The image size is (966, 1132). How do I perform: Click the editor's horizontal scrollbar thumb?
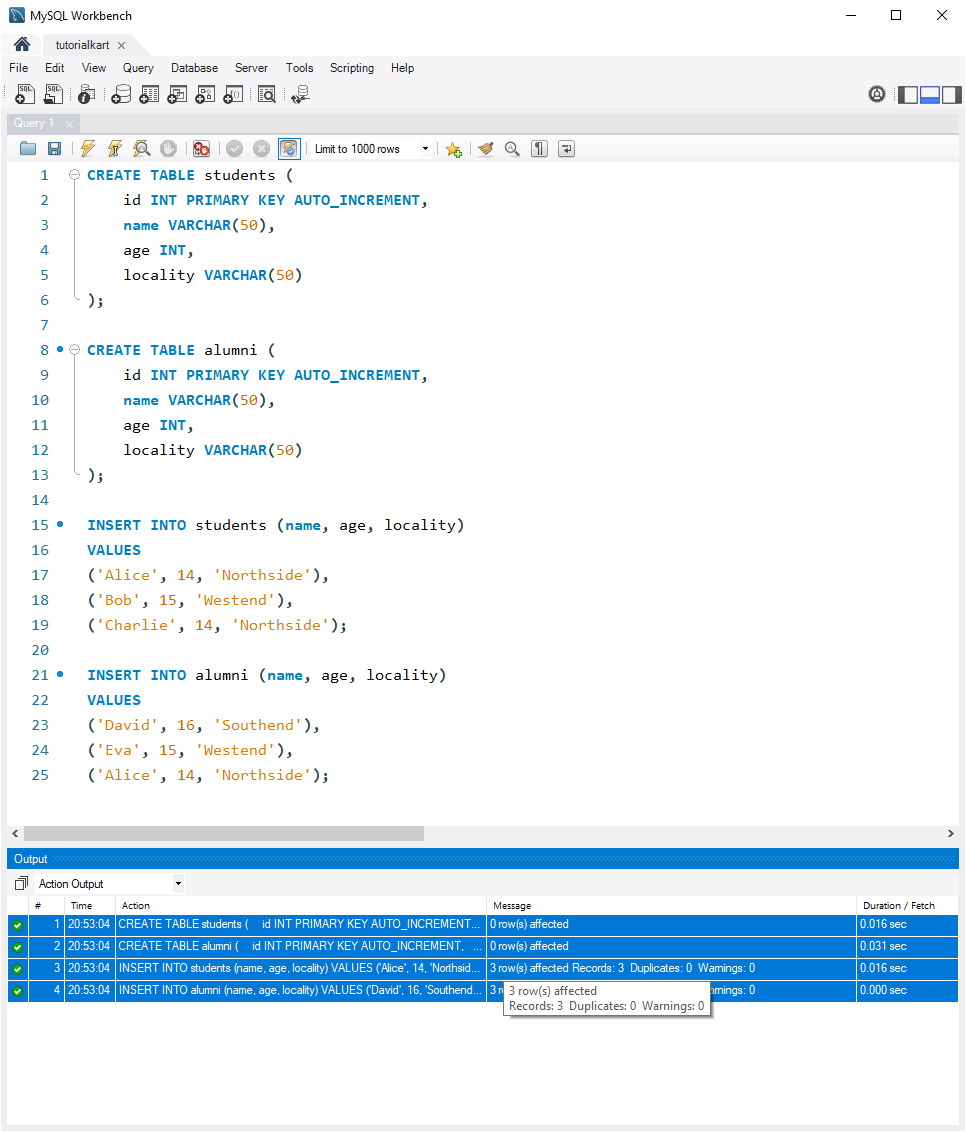(224, 833)
